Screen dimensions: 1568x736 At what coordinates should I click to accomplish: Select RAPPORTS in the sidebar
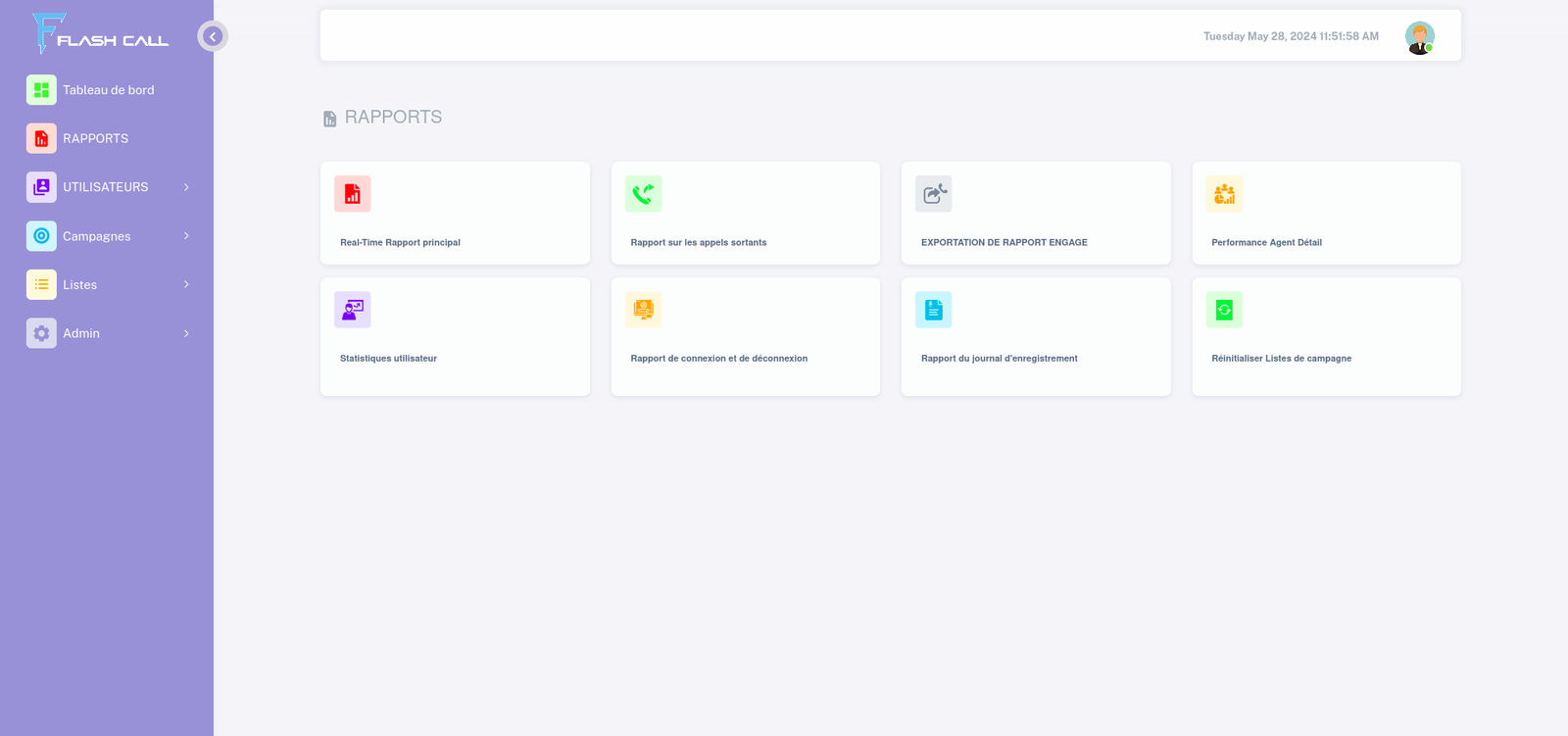click(95, 138)
